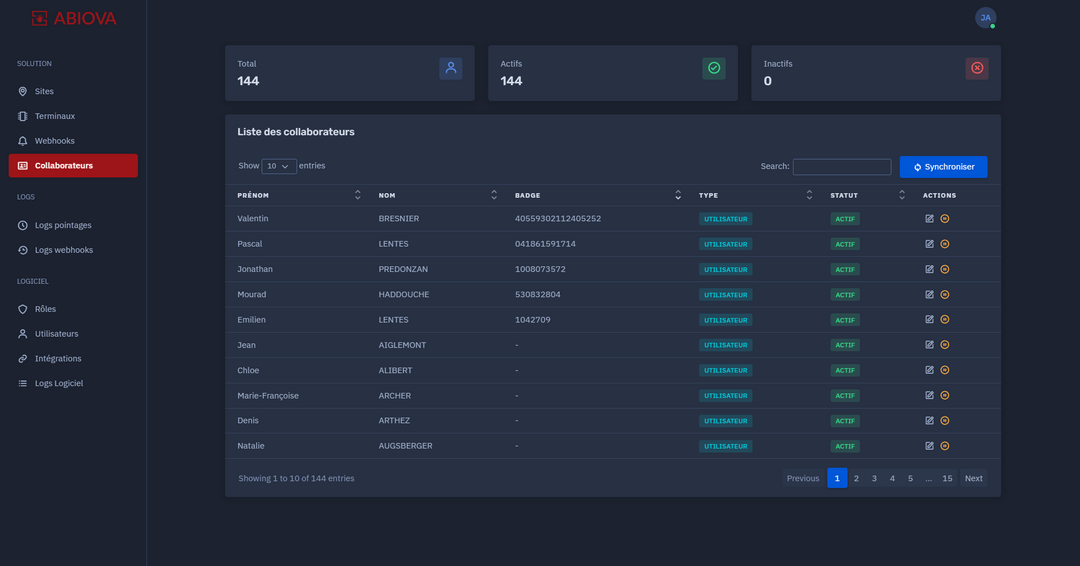Screen dimensions: 1080x566
Task: Open the Show entries count dropdown
Action: [279, 166]
